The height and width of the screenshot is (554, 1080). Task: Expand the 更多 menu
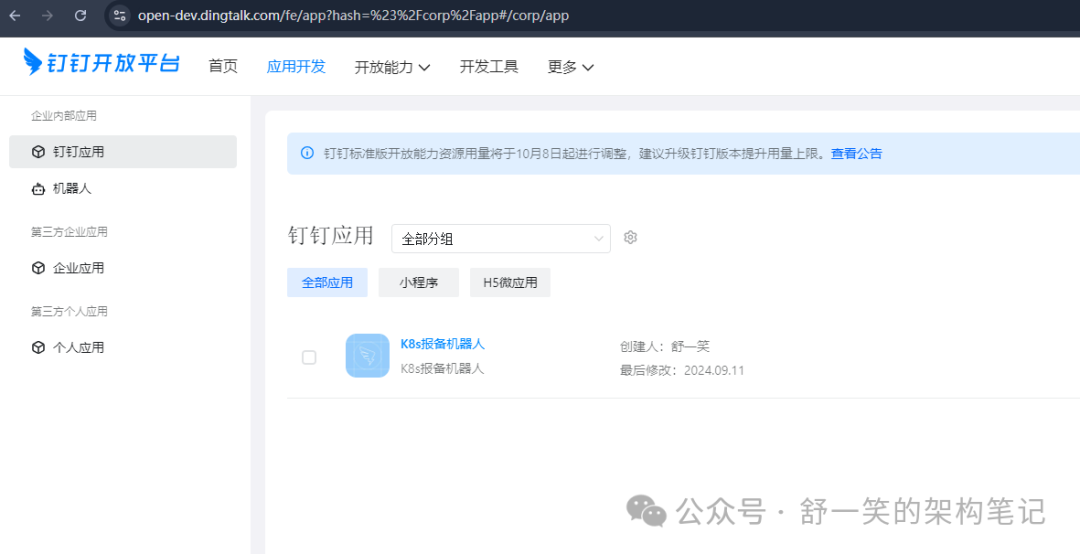(x=570, y=67)
